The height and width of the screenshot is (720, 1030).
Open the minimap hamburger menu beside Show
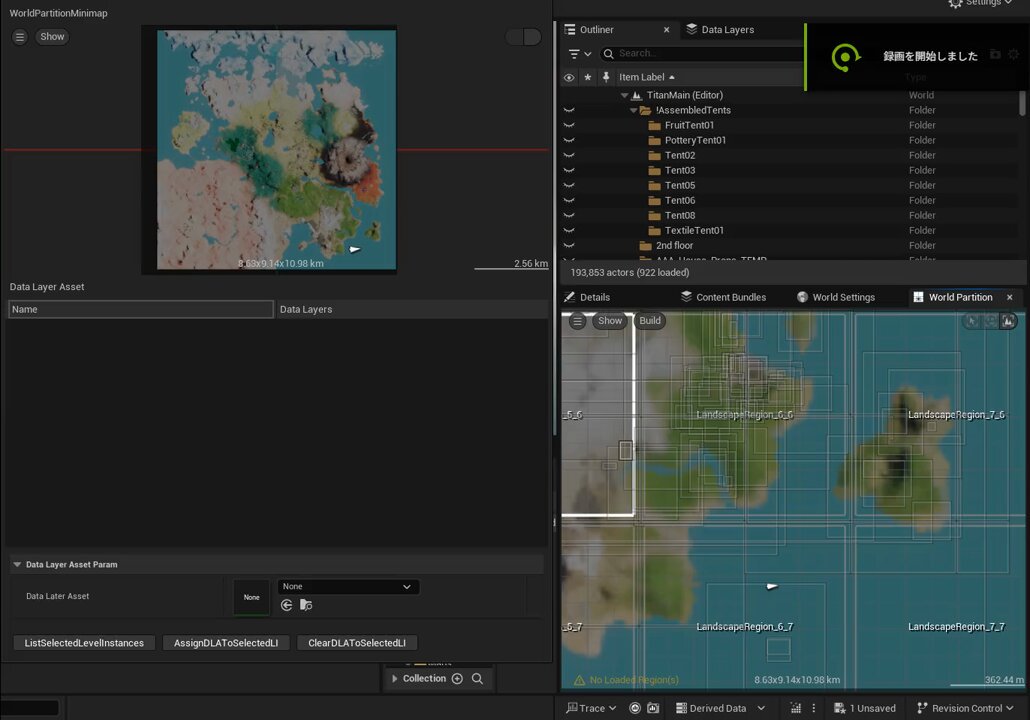[x=20, y=37]
